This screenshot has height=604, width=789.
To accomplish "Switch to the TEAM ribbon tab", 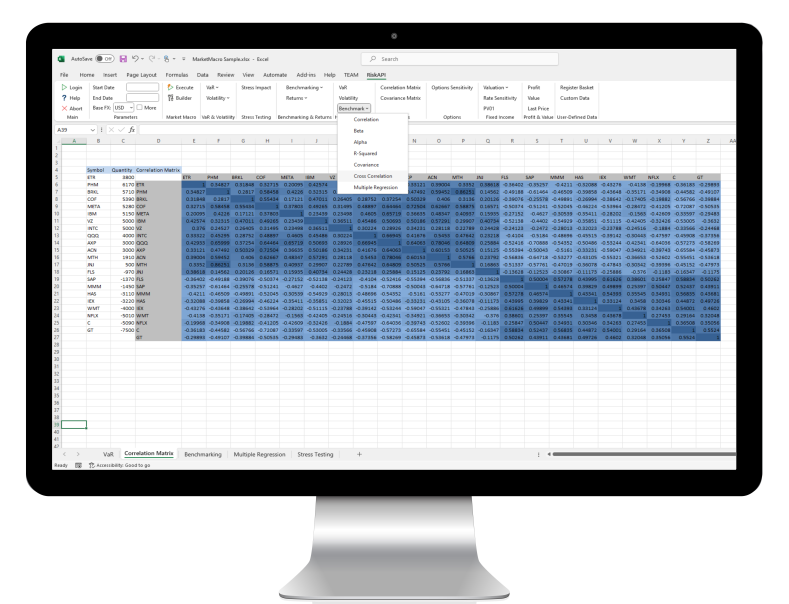I will [351, 75].
